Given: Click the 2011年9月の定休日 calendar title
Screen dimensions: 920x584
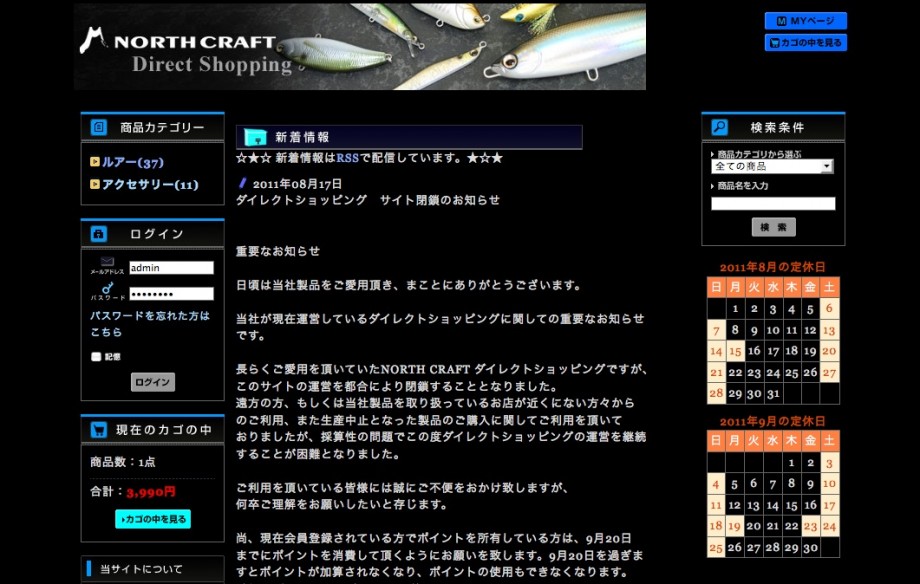Looking at the screenshot, I should [x=773, y=421].
